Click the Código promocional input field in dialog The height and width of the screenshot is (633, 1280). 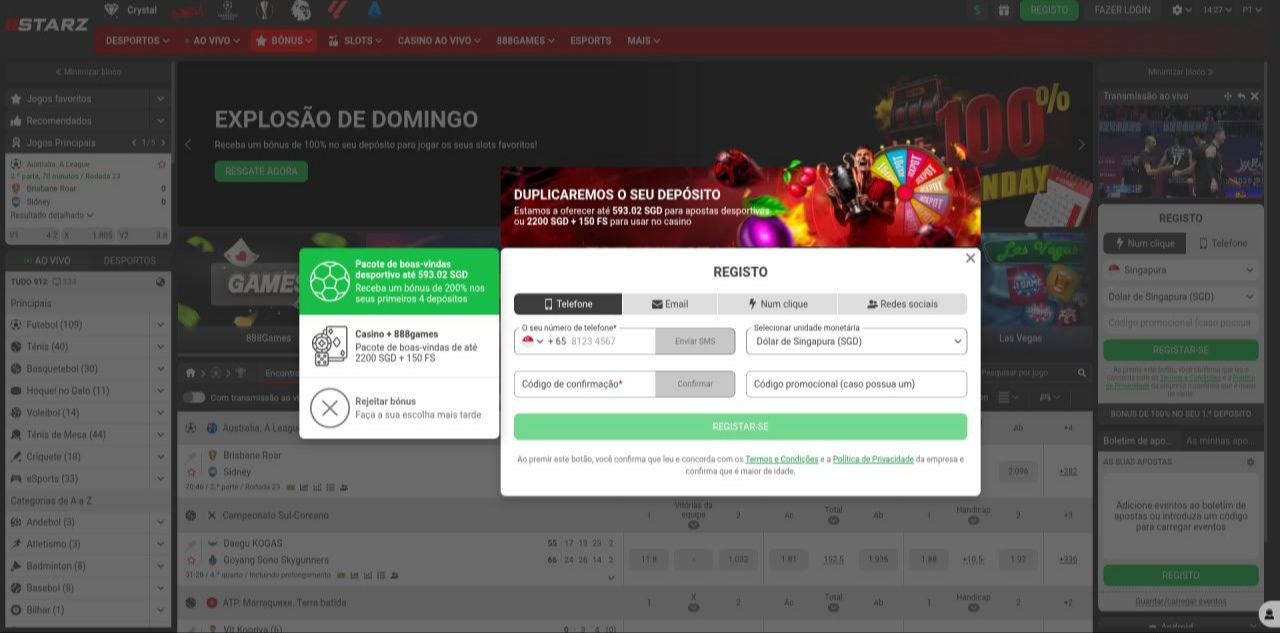point(856,384)
